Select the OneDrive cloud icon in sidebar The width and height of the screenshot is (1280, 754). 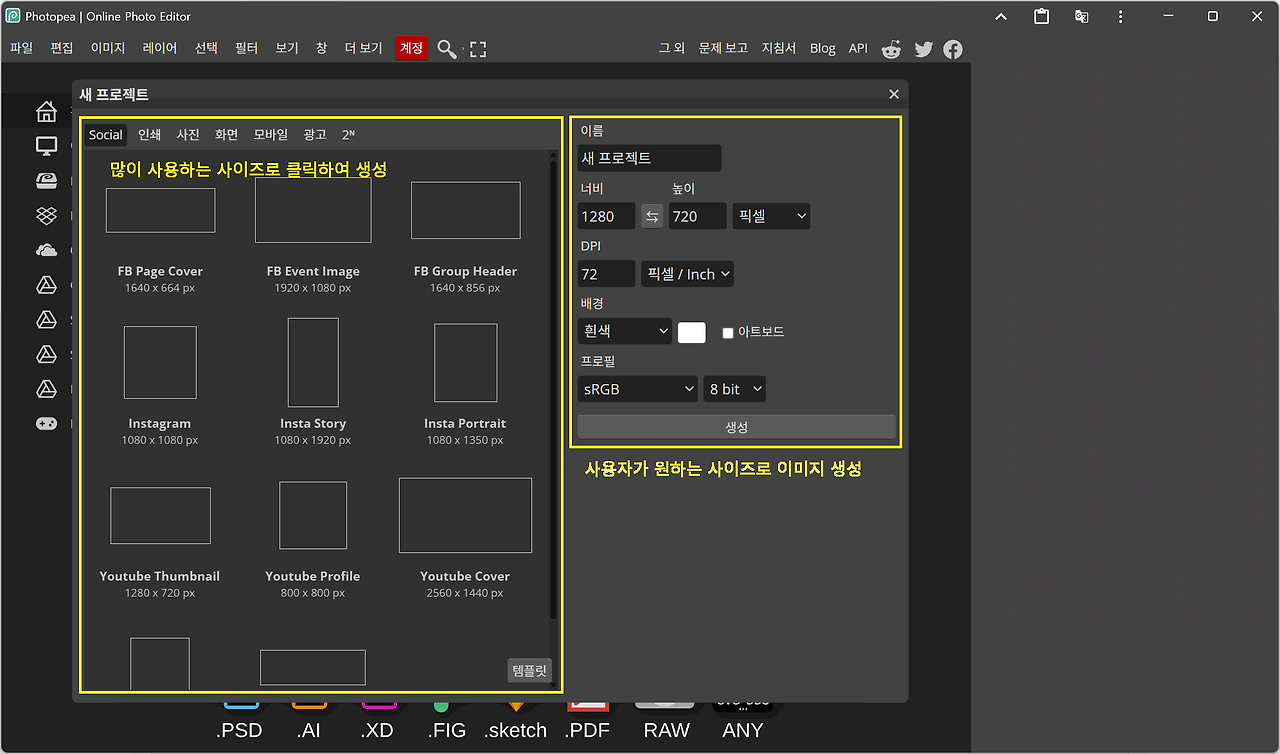(46, 250)
